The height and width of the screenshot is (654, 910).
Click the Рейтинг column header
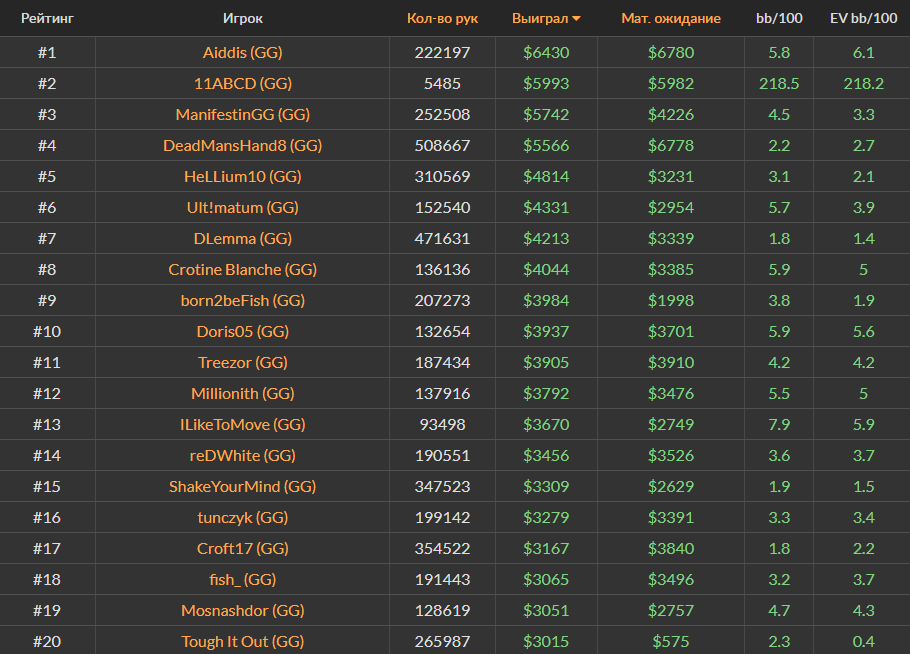(47, 18)
